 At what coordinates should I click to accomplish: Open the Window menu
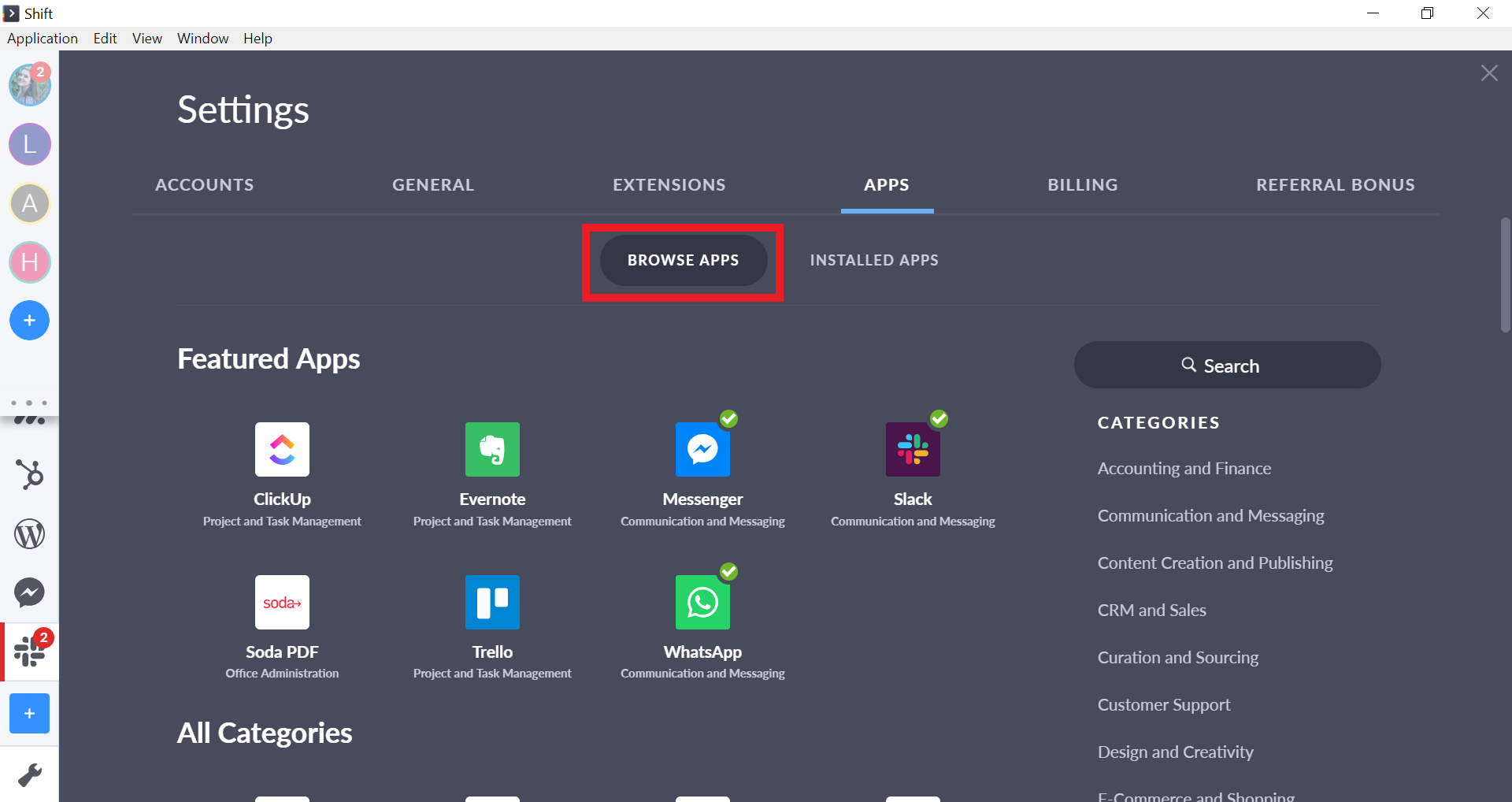pos(202,39)
